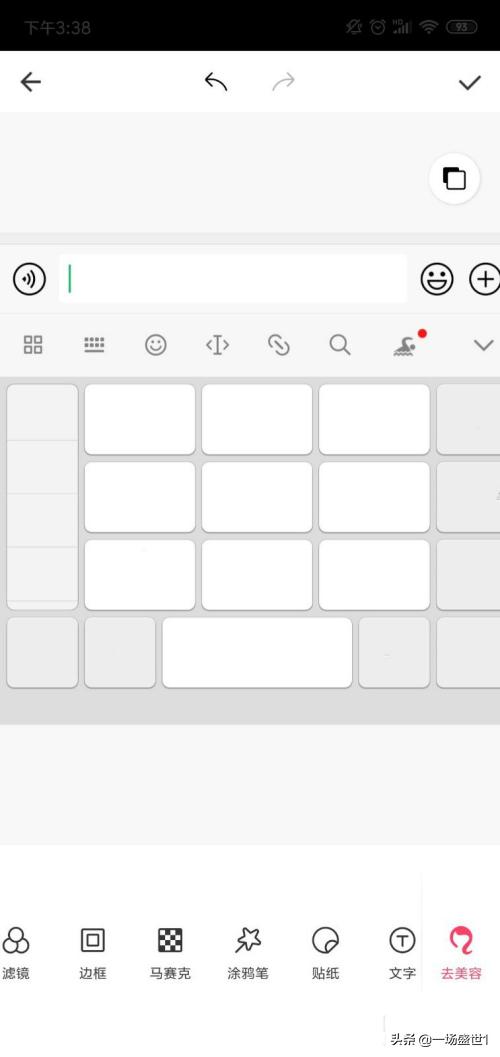This screenshot has width=500, height=1057.
Task: Collapse the keyboard with down chevron
Action: pos(484,345)
